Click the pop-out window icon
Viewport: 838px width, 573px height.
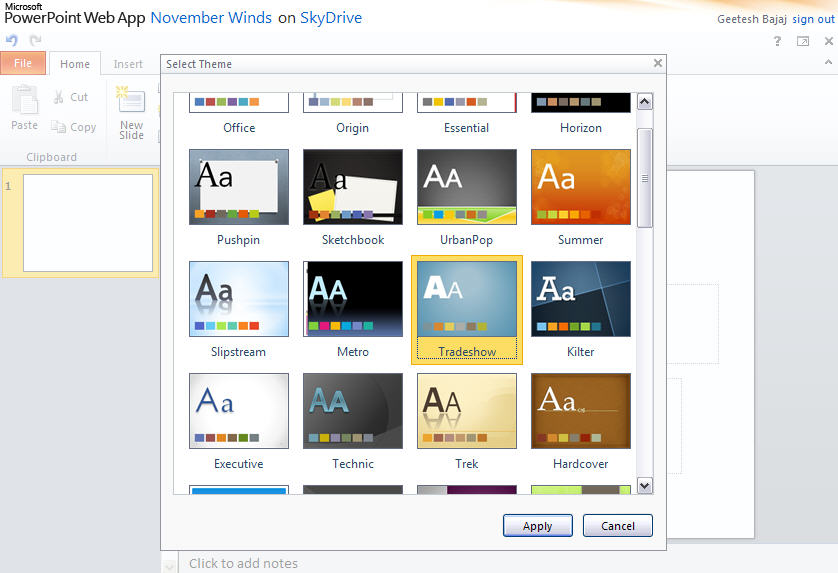coord(803,41)
